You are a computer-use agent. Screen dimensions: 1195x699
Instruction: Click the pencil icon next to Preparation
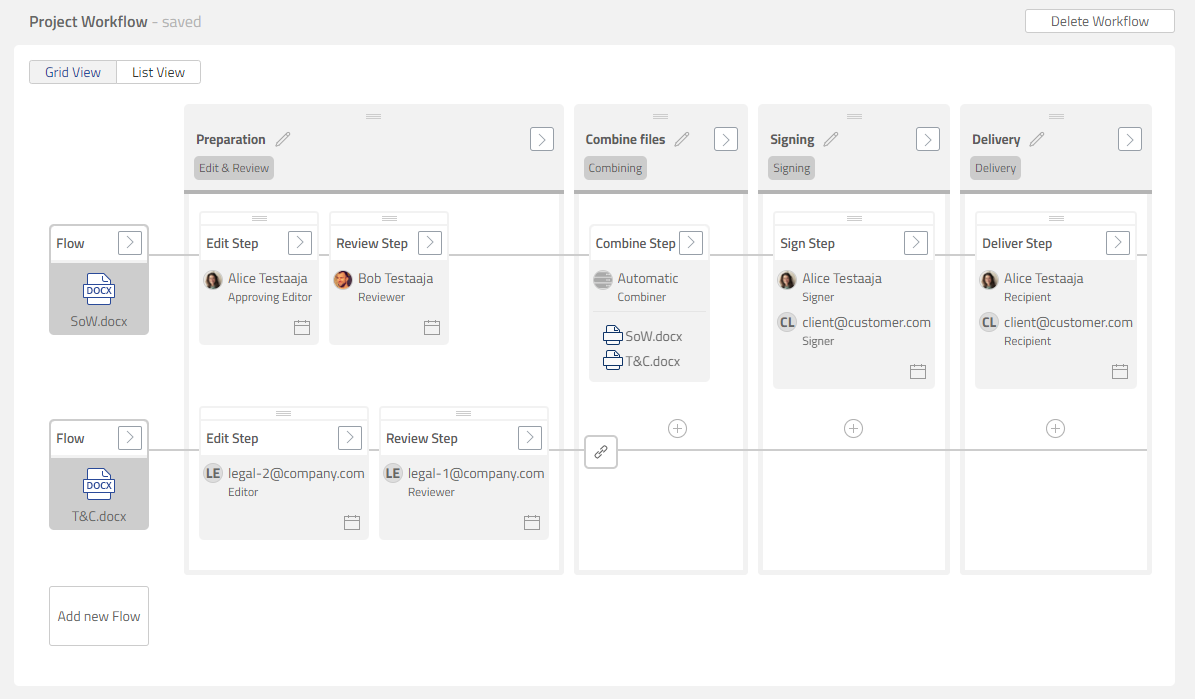pos(283,140)
